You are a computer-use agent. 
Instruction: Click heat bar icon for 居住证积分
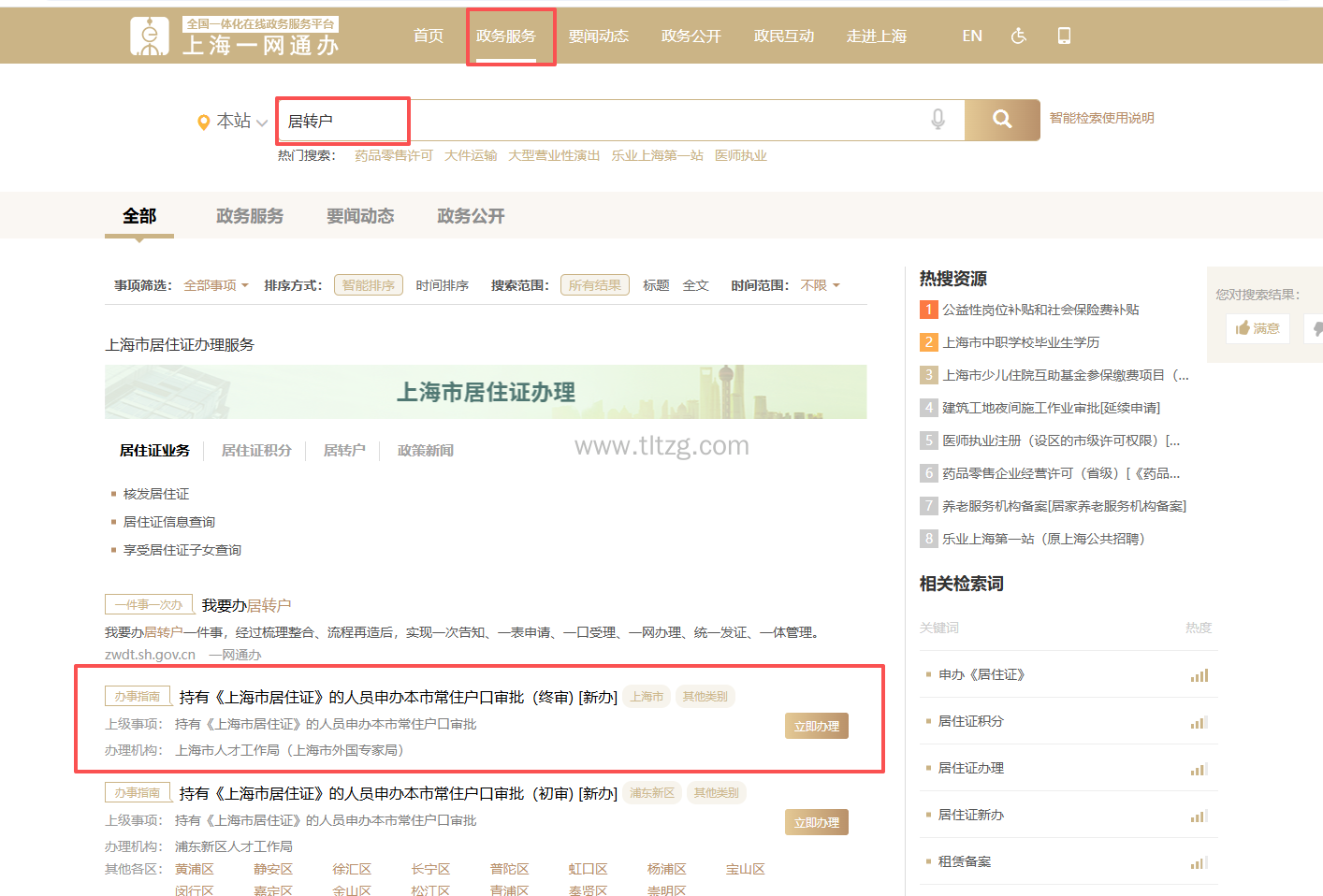(x=1199, y=722)
